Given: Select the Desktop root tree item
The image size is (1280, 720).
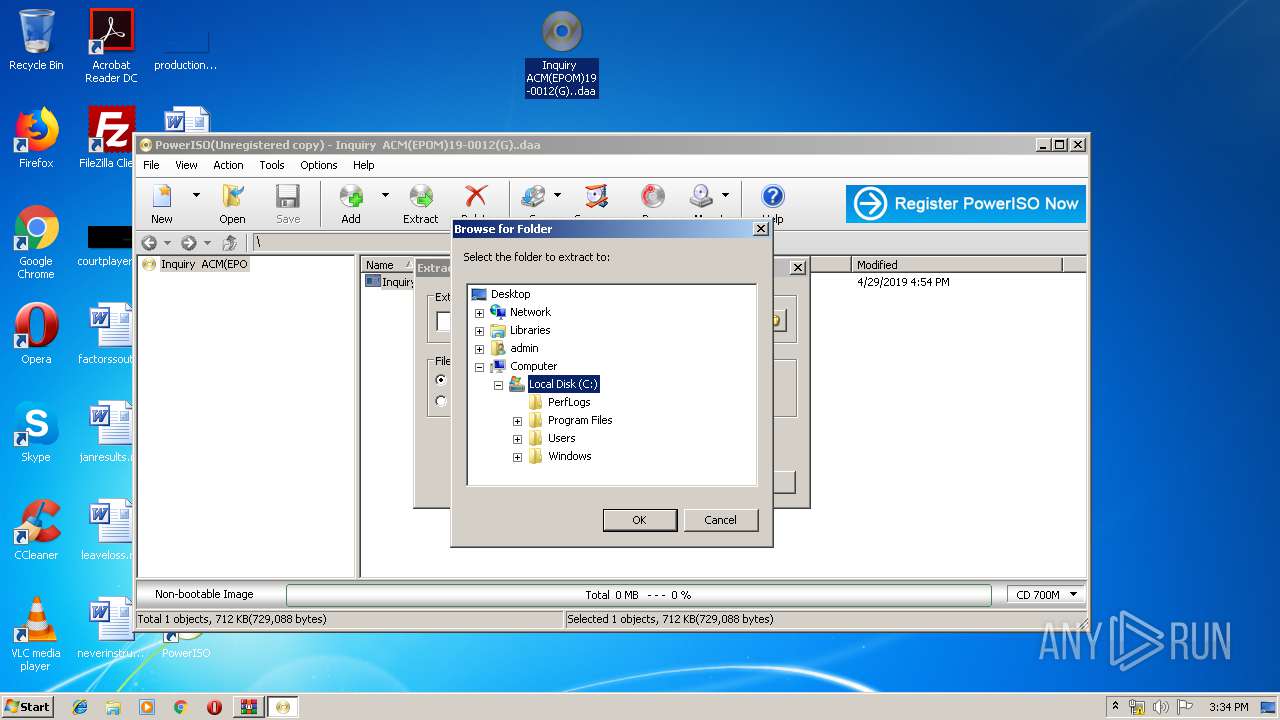Looking at the screenshot, I should tap(510, 294).
